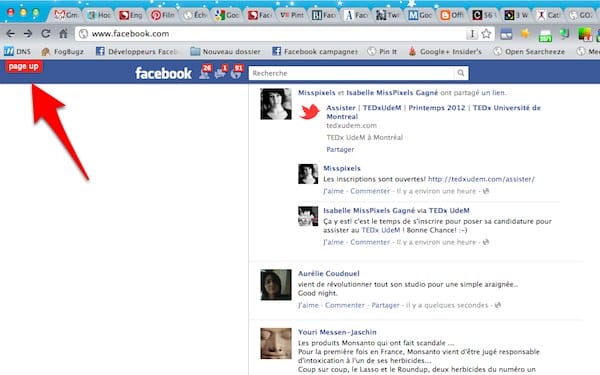Open the FogBugz bookmark
Image resolution: width=600 pixels, height=375 pixels.
(63, 51)
